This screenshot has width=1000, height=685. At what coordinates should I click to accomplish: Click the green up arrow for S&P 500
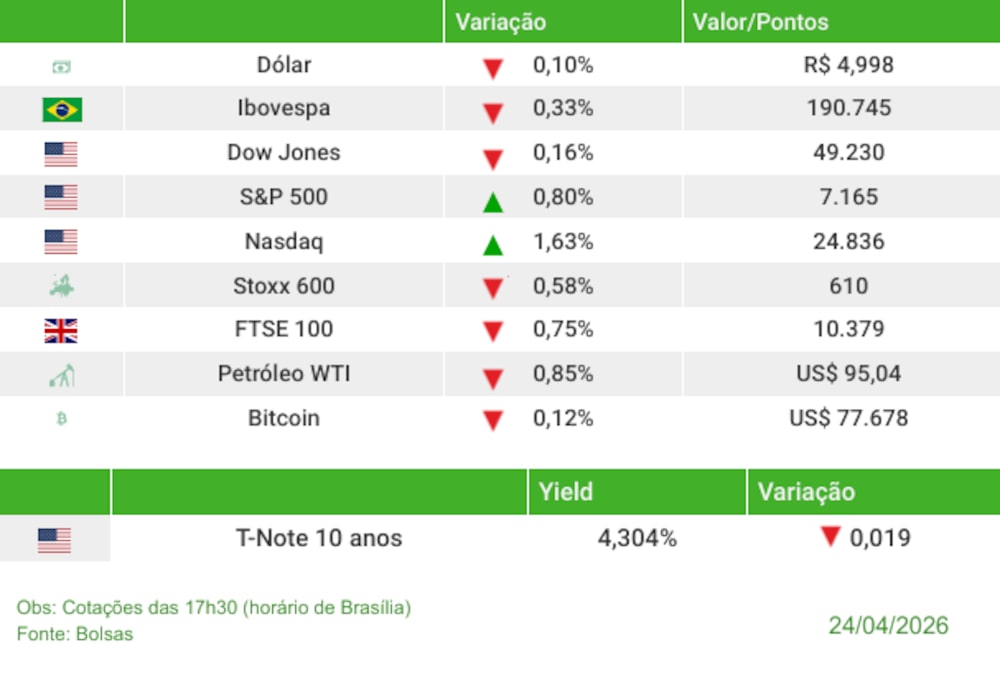(492, 201)
